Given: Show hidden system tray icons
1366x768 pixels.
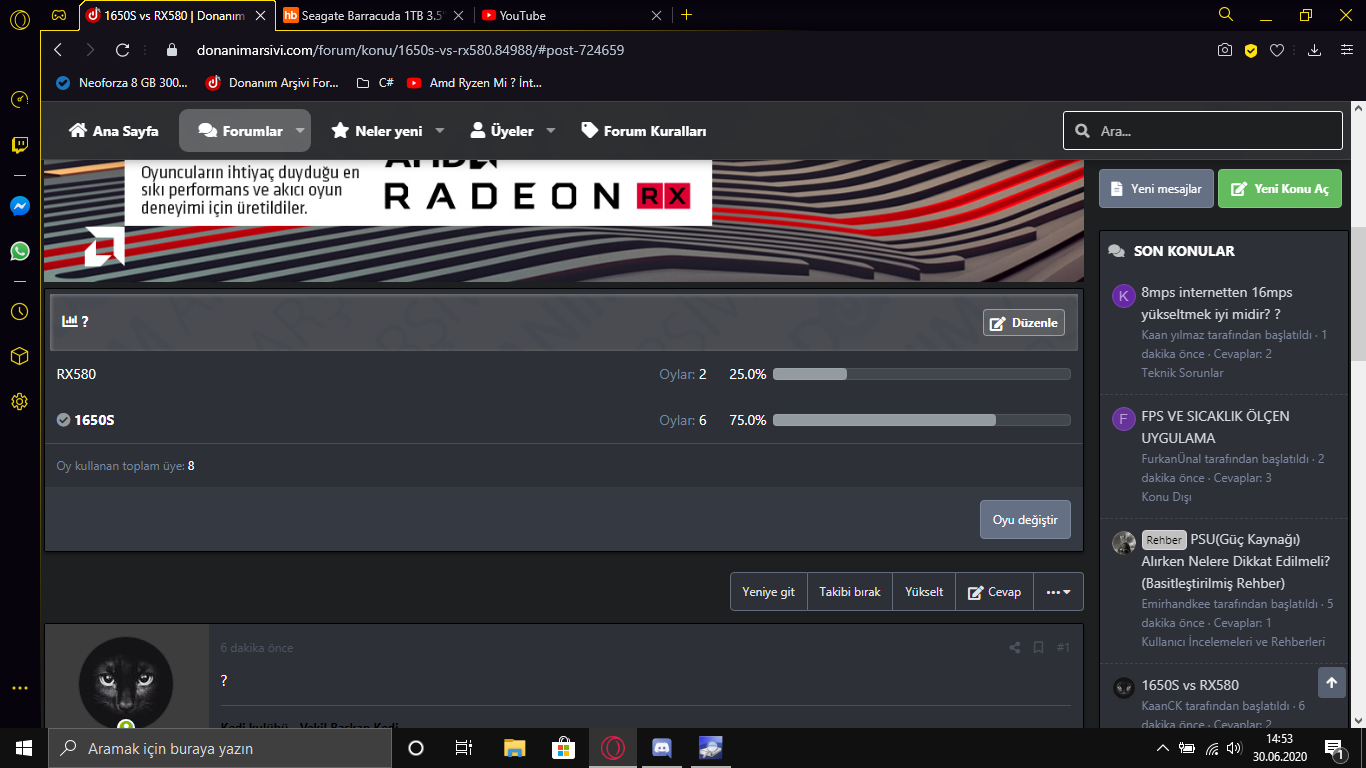Looking at the screenshot, I should tap(1162, 748).
